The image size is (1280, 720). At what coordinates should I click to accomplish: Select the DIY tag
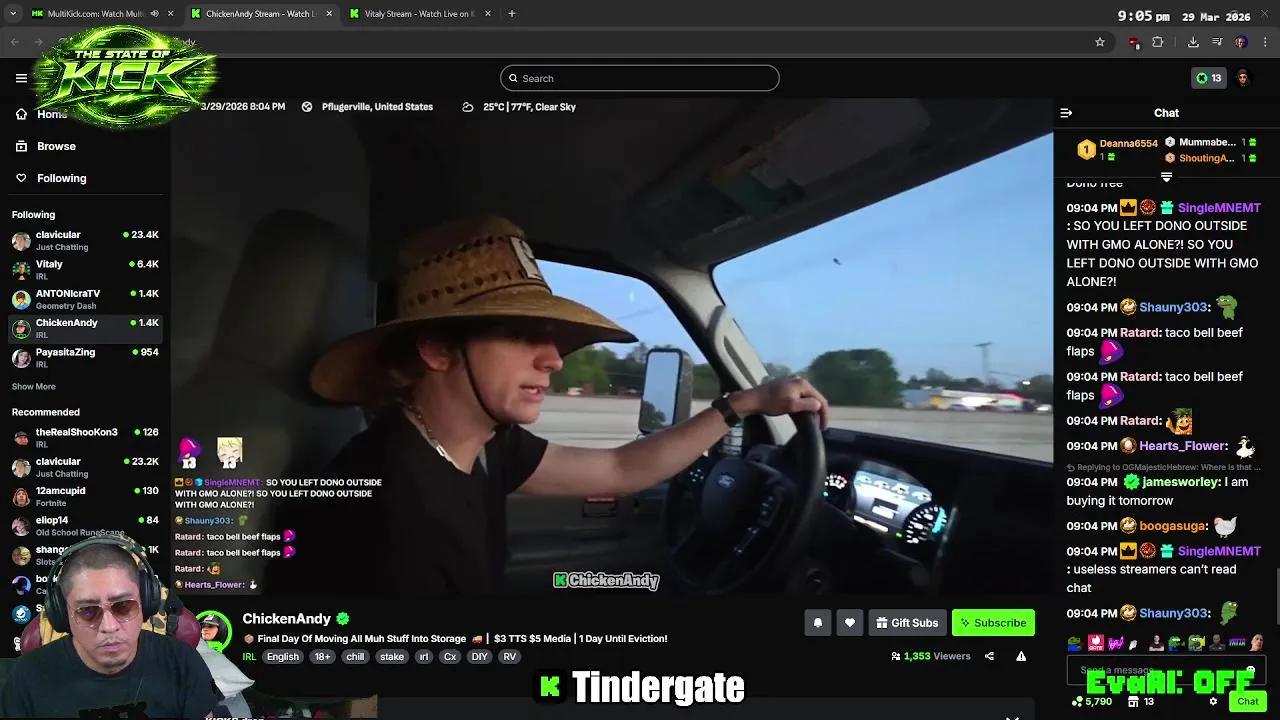coord(479,657)
